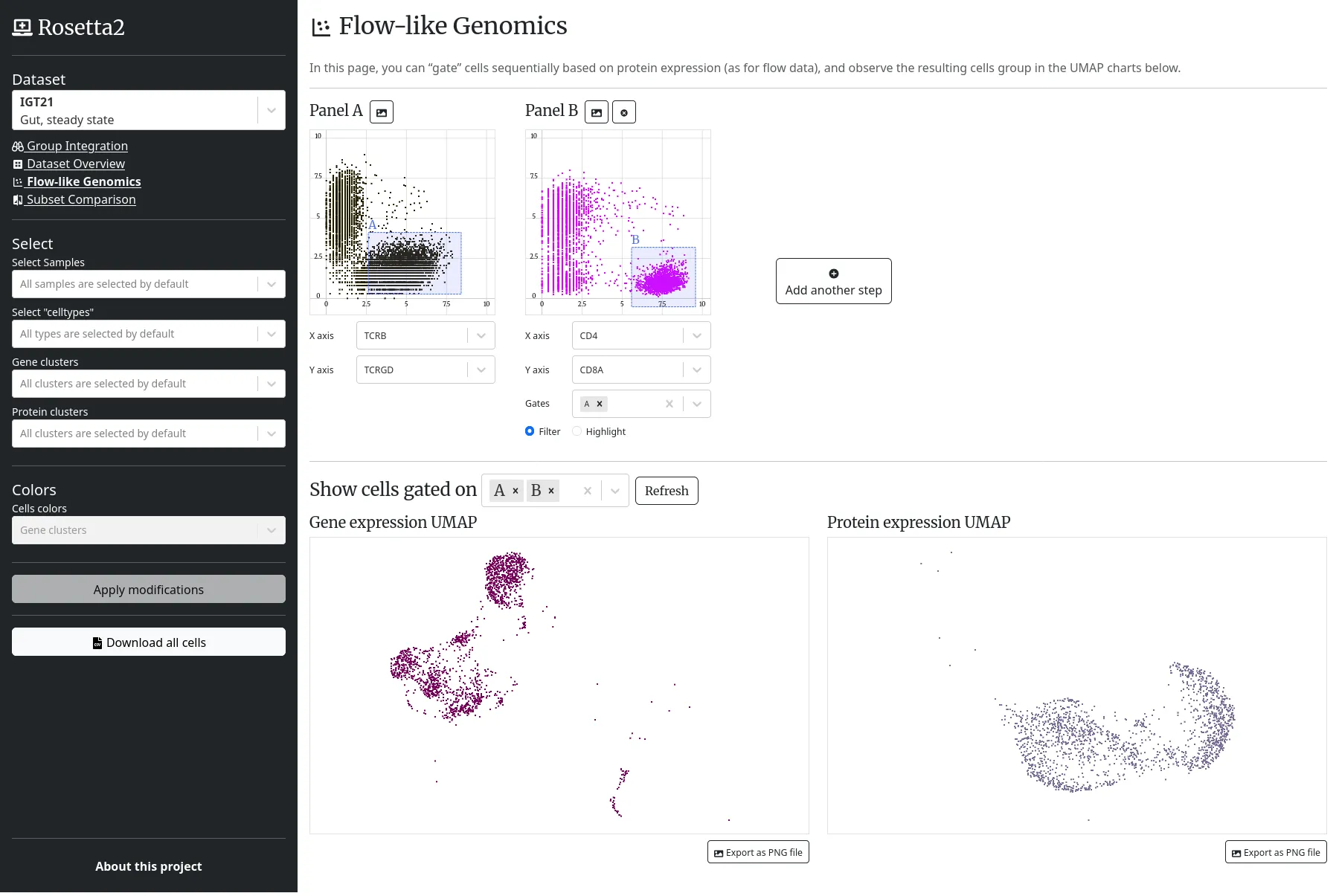
Task: Remove gate A tag from Gates field
Action: pos(600,404)
